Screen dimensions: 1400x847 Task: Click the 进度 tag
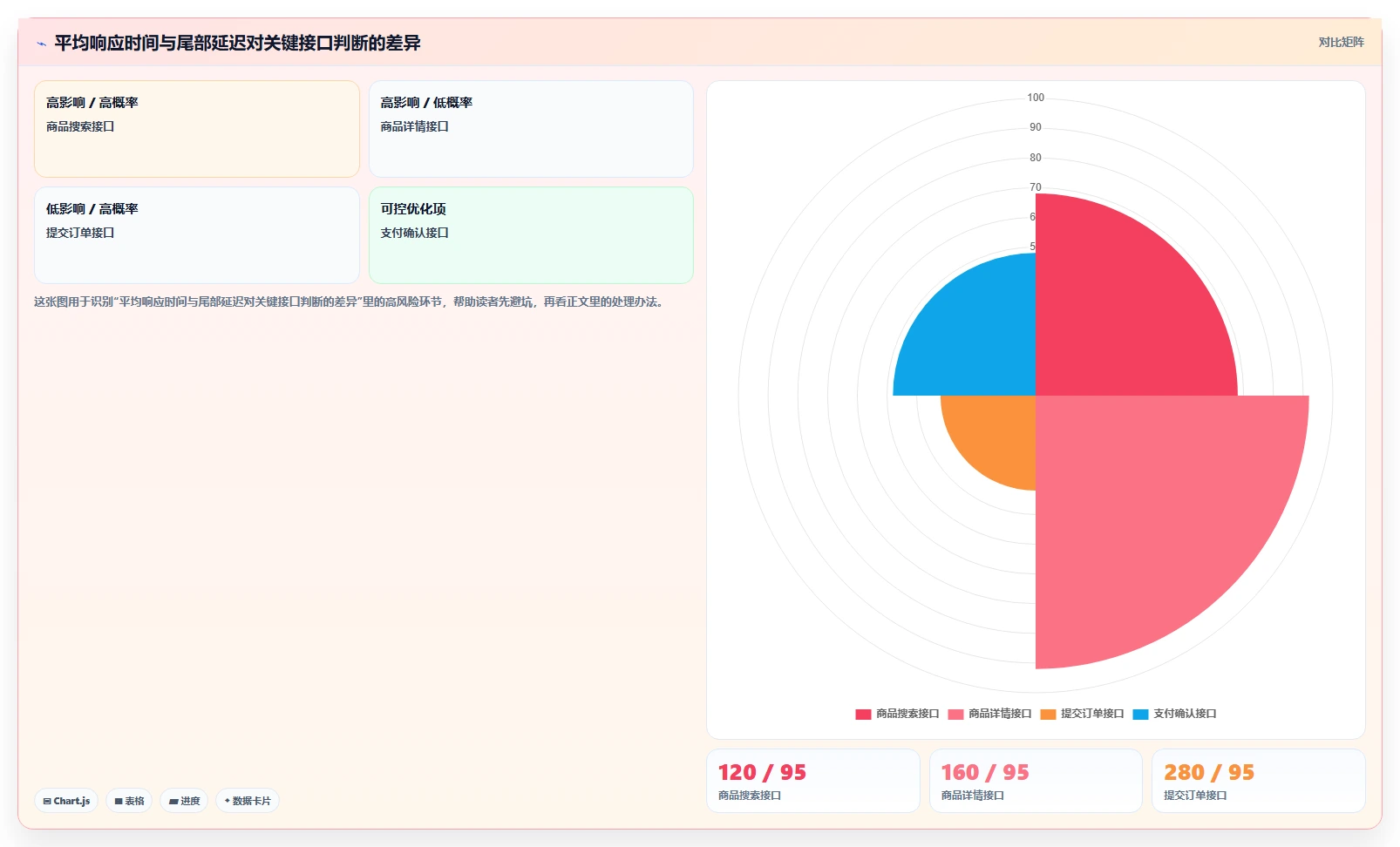(184, 801)
